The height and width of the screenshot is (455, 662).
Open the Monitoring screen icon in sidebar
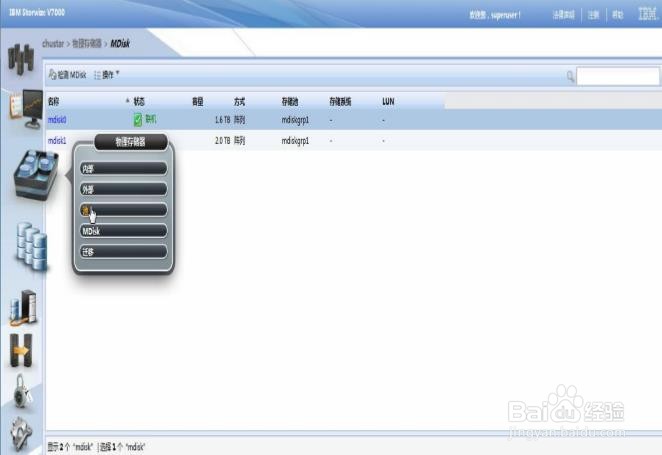coord(26,108)
